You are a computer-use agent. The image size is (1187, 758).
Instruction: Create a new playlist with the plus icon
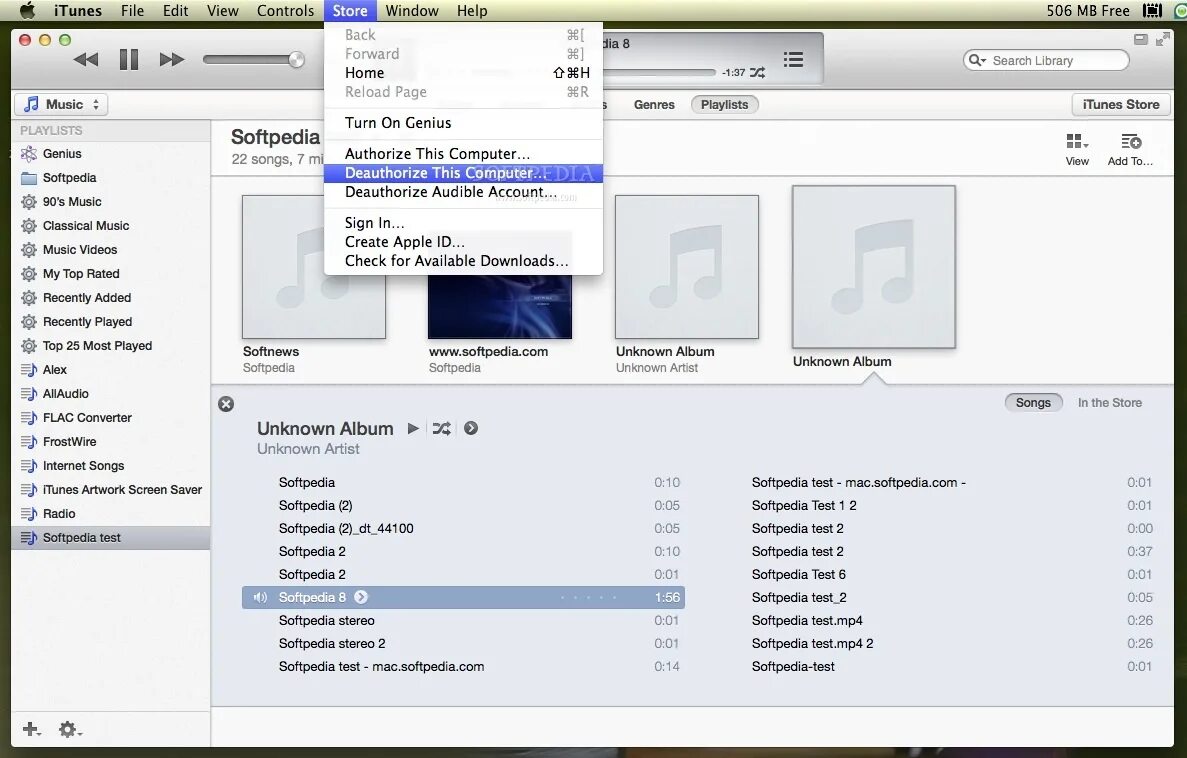tap(30, 730)
